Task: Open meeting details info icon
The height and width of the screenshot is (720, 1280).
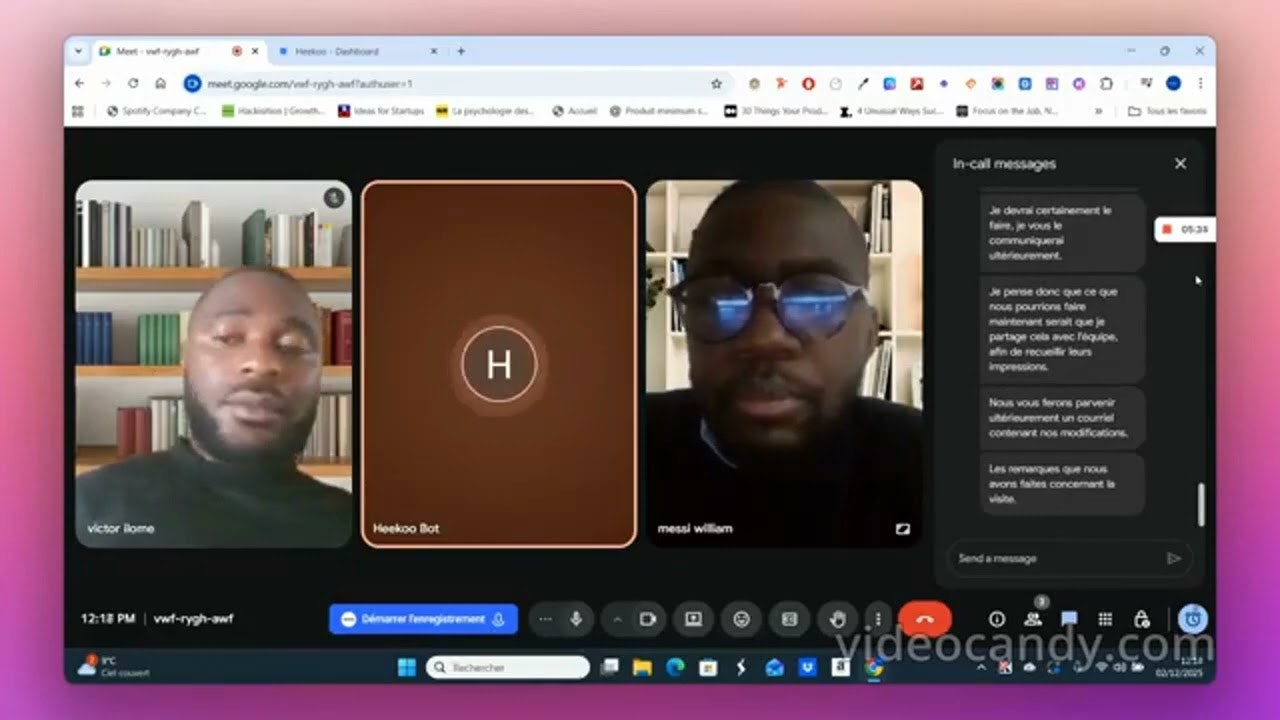Action: coord(998,619)
